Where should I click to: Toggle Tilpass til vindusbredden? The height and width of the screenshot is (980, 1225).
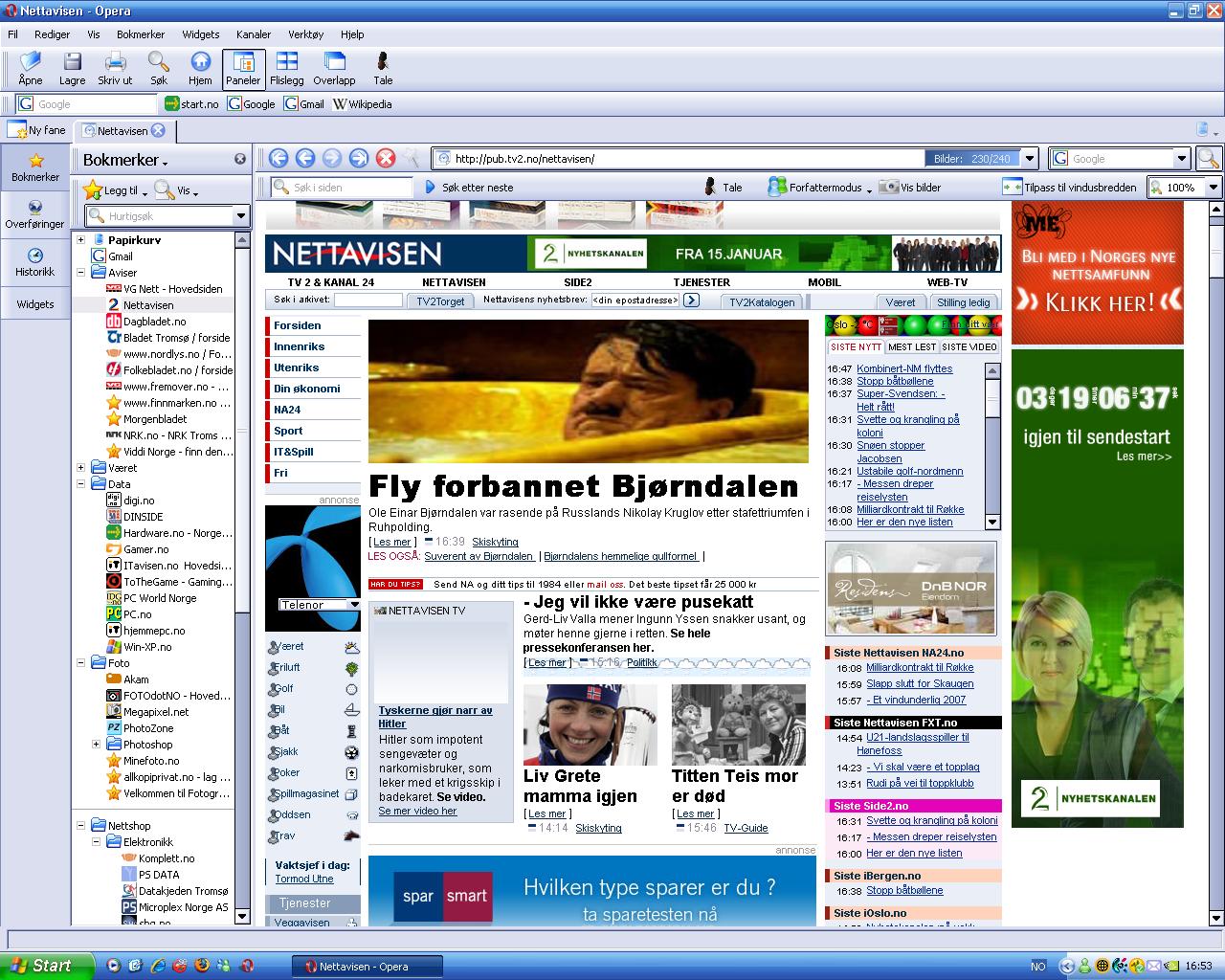click(1069, 188)
